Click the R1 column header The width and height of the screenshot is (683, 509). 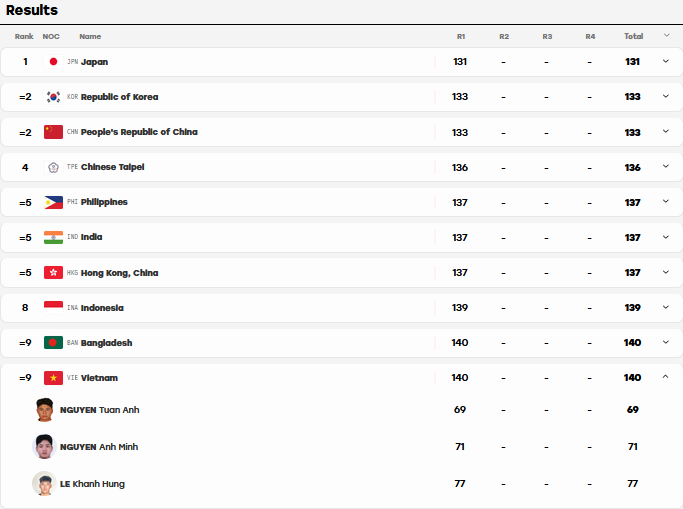tap(461, 37)
